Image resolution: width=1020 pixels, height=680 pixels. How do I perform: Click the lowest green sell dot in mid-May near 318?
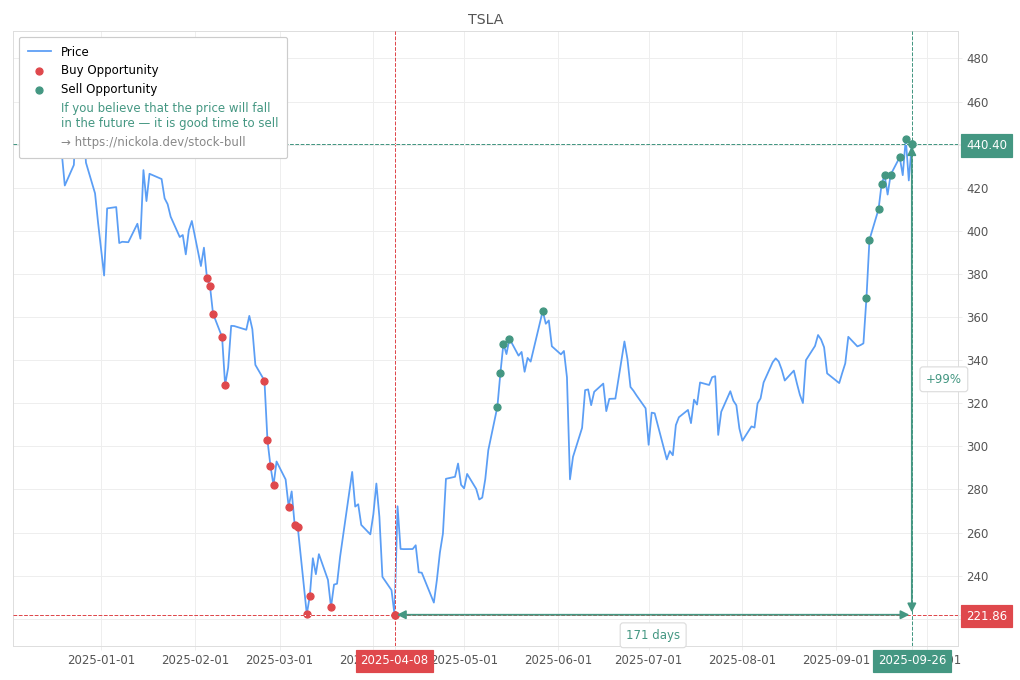click(497, 407)
